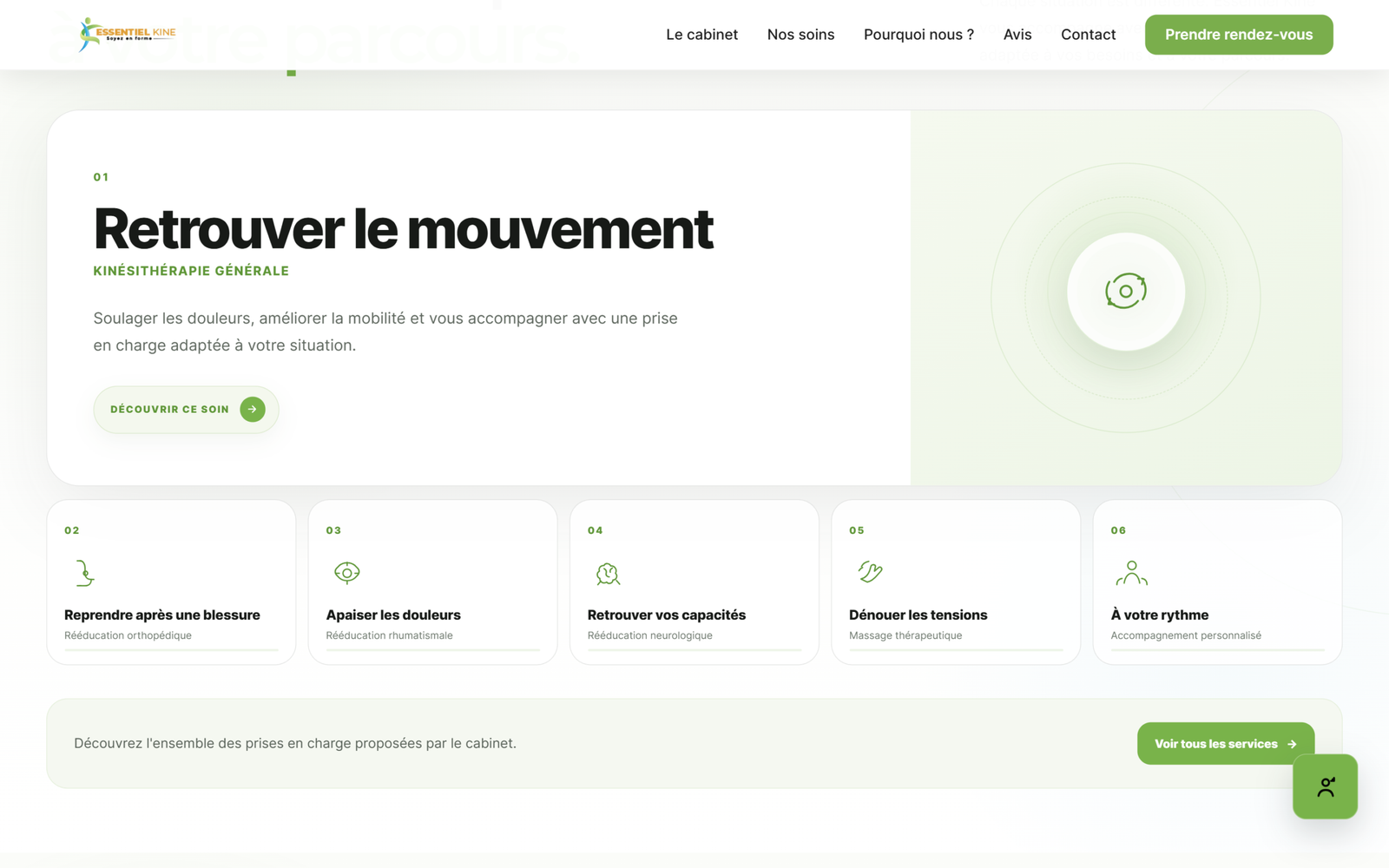Viewport: 1389px width, 868px height.
Task: Click the circular movement icon in hero card
Action: pos(1126,291)
